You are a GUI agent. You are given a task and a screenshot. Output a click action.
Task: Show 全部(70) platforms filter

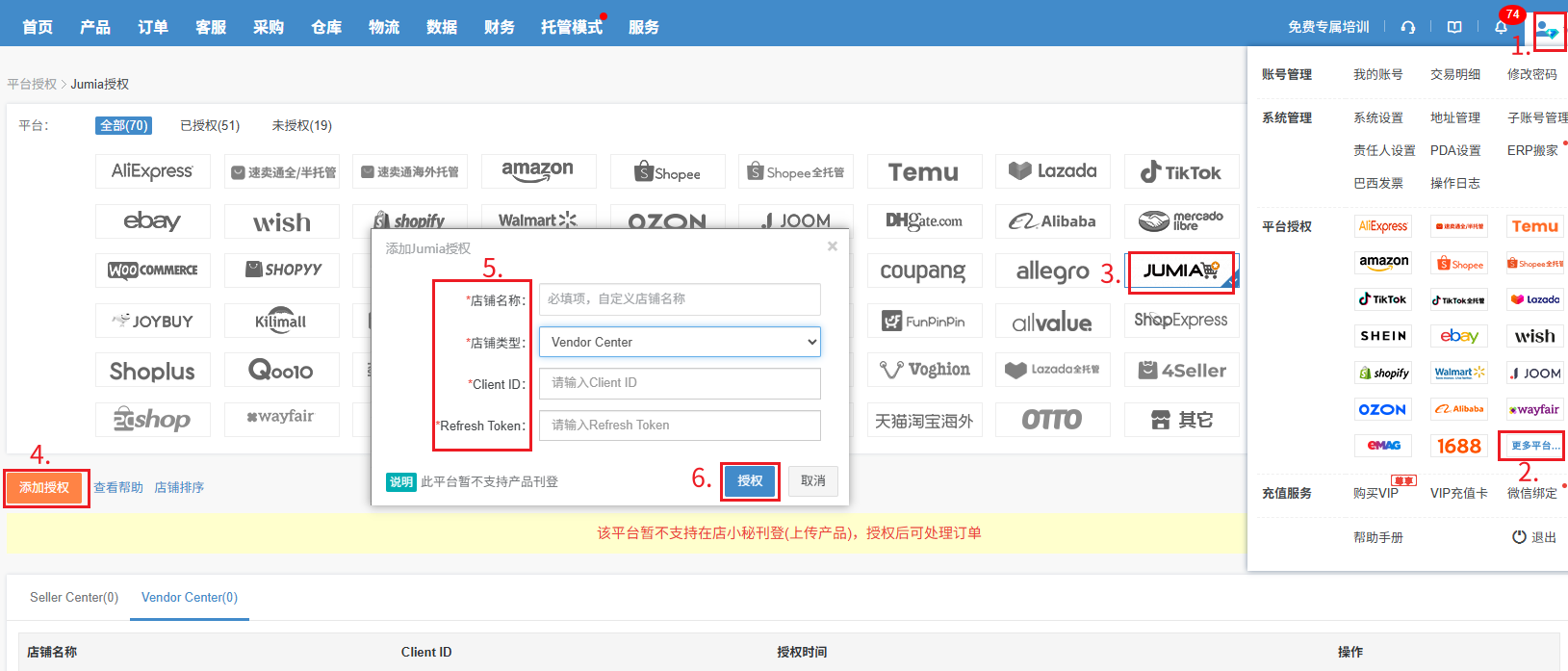click(x=124, y=125)
